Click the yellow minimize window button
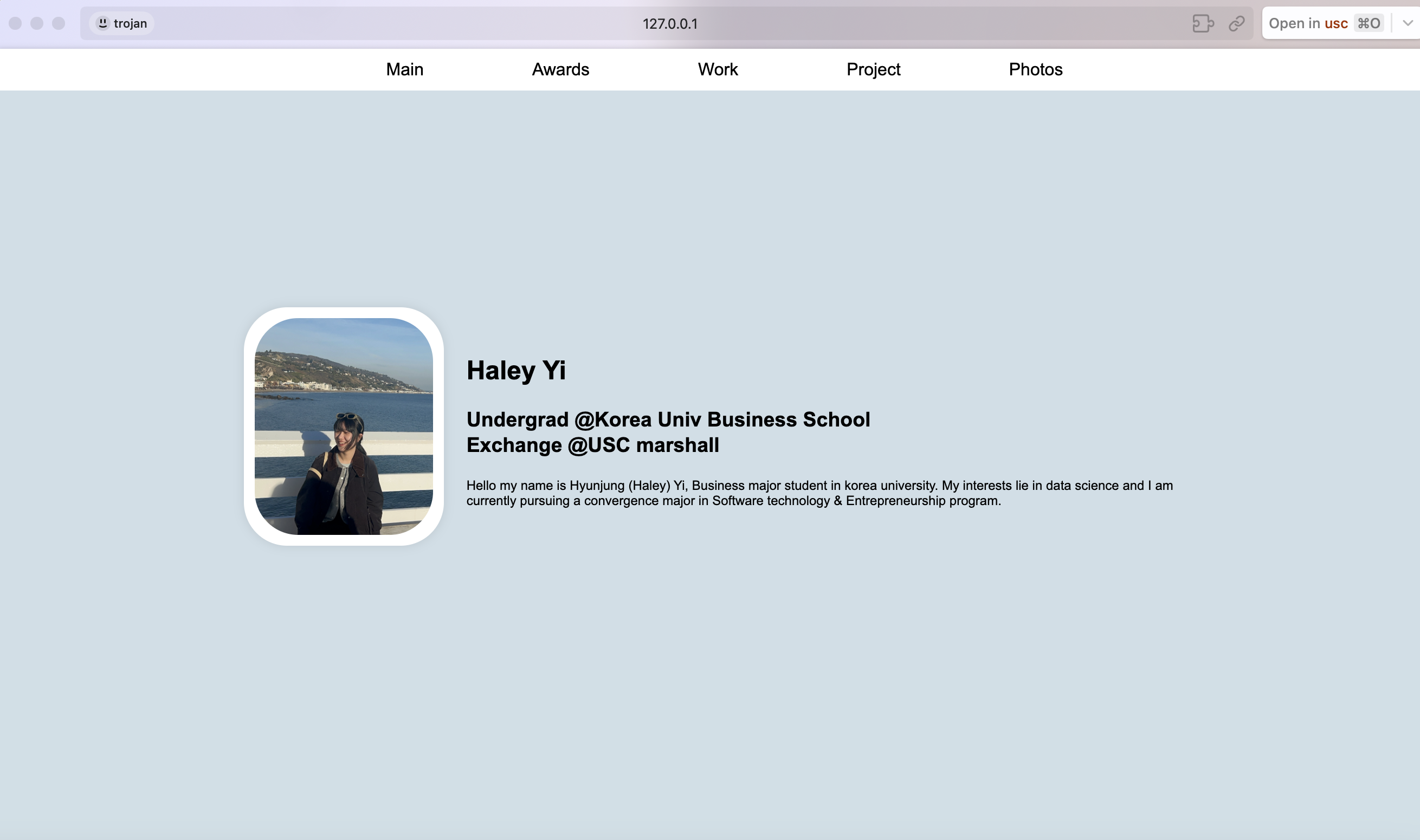The height and width of the screenshot is (840, 1420). coord(37,23)
